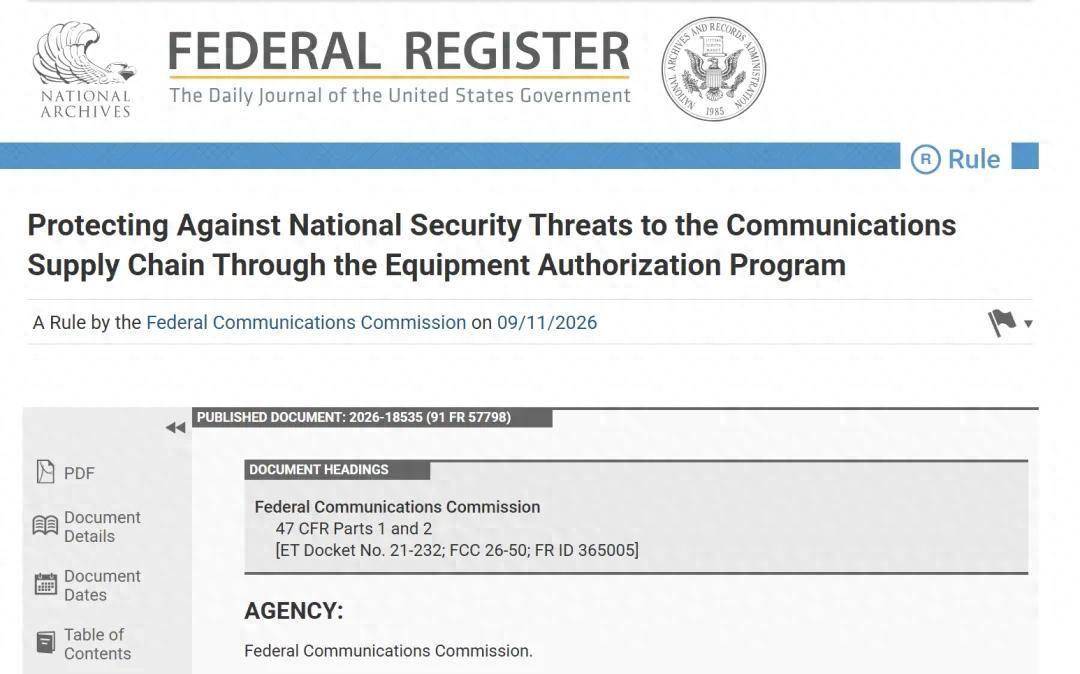Open the PDF document icon
The width and height of the screenshot is (1080, 674).
[45, 472]
